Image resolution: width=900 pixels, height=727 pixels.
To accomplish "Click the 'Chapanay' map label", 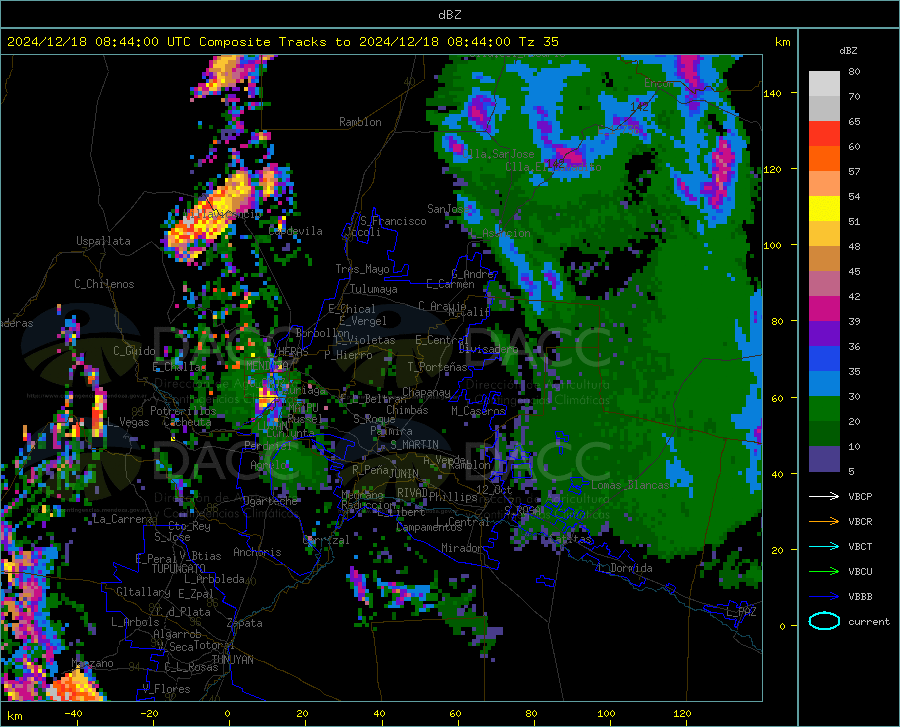I will click(x=426, y=392).
